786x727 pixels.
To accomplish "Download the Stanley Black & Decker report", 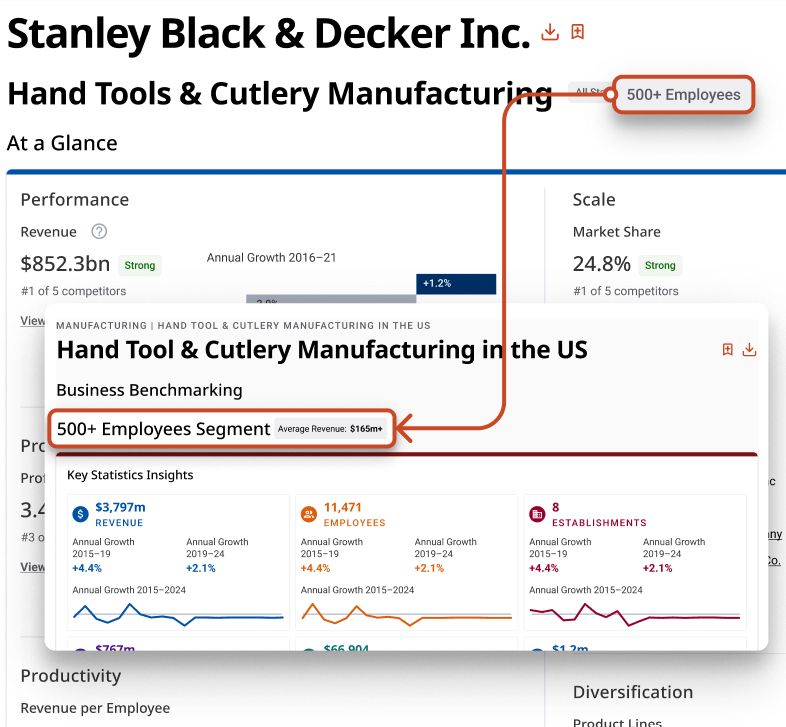I will [549, 32].
